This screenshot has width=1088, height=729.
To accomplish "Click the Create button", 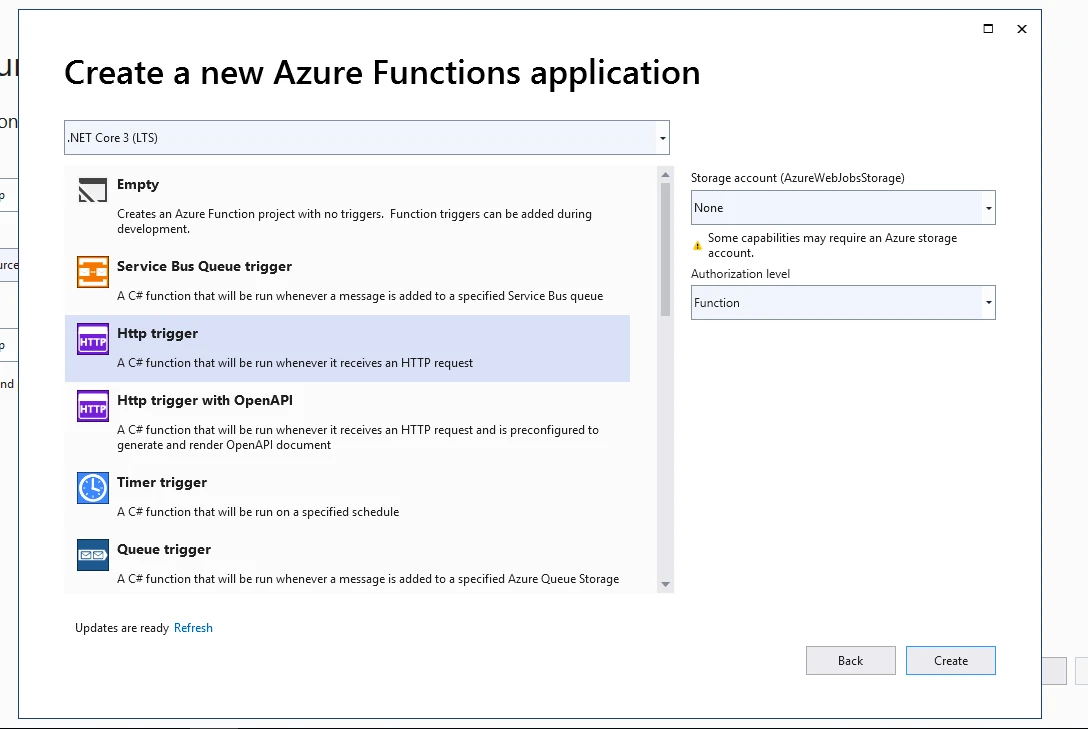I will 950,660.
